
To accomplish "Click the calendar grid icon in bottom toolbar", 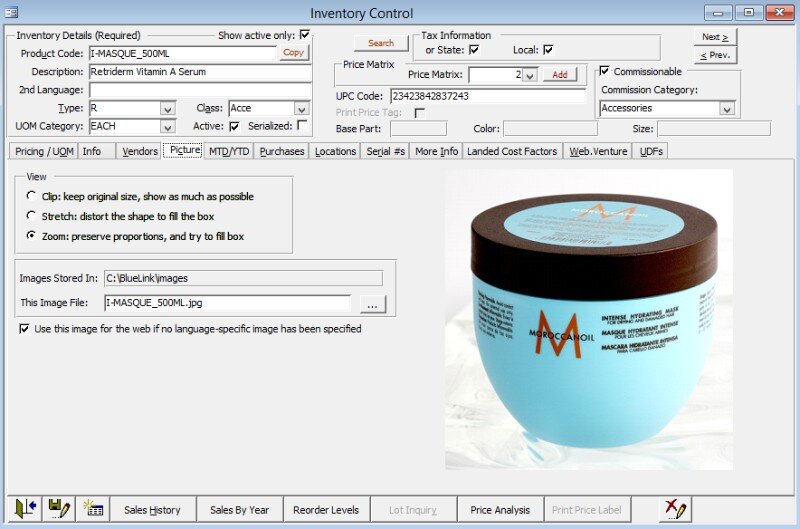I will tap(94, 509).
